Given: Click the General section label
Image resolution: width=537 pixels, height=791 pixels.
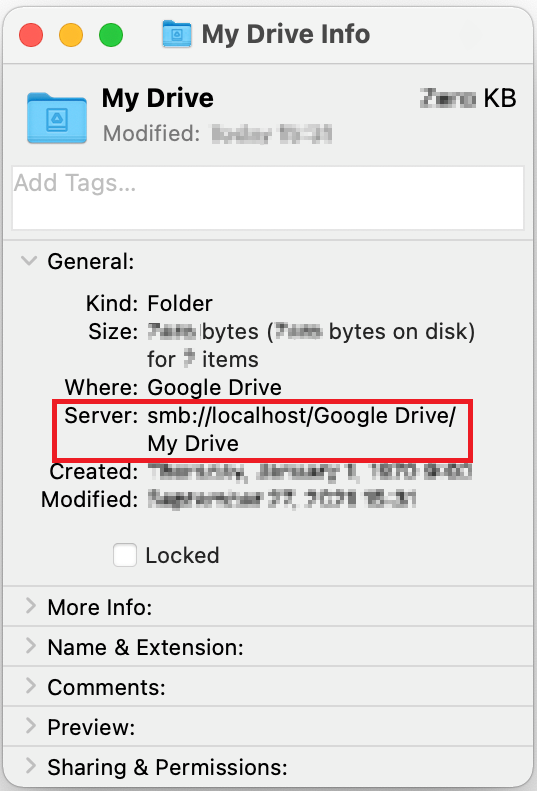Looking at the screenshot, I should click(91, 261).
